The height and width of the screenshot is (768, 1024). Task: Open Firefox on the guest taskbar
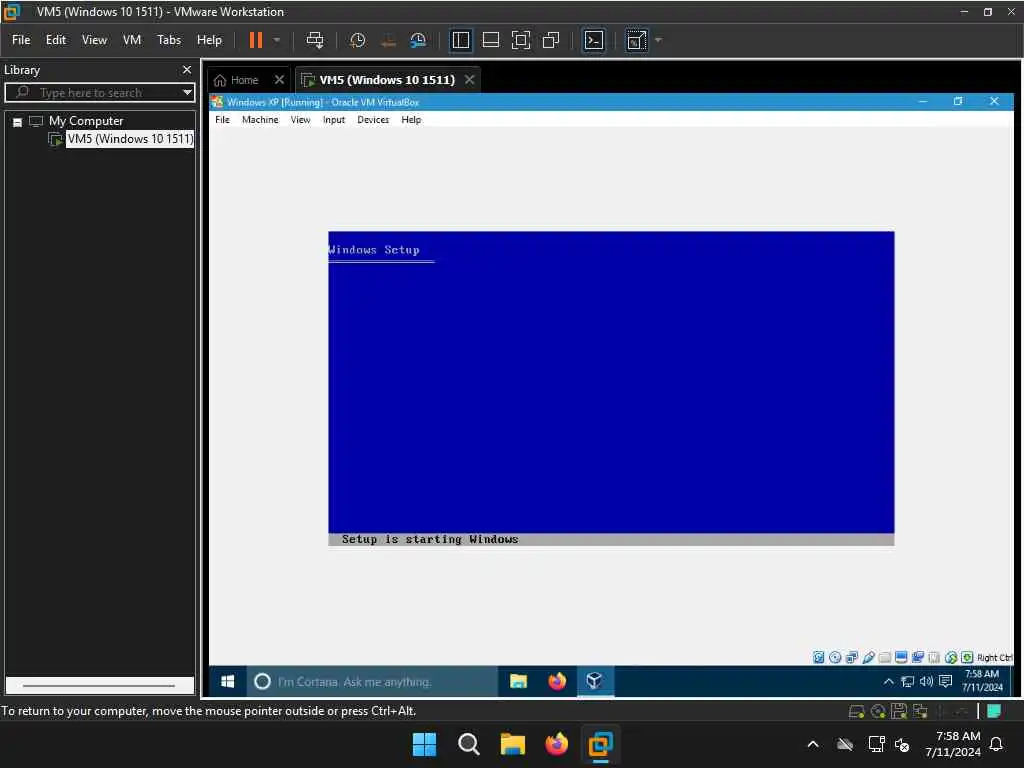556,681
